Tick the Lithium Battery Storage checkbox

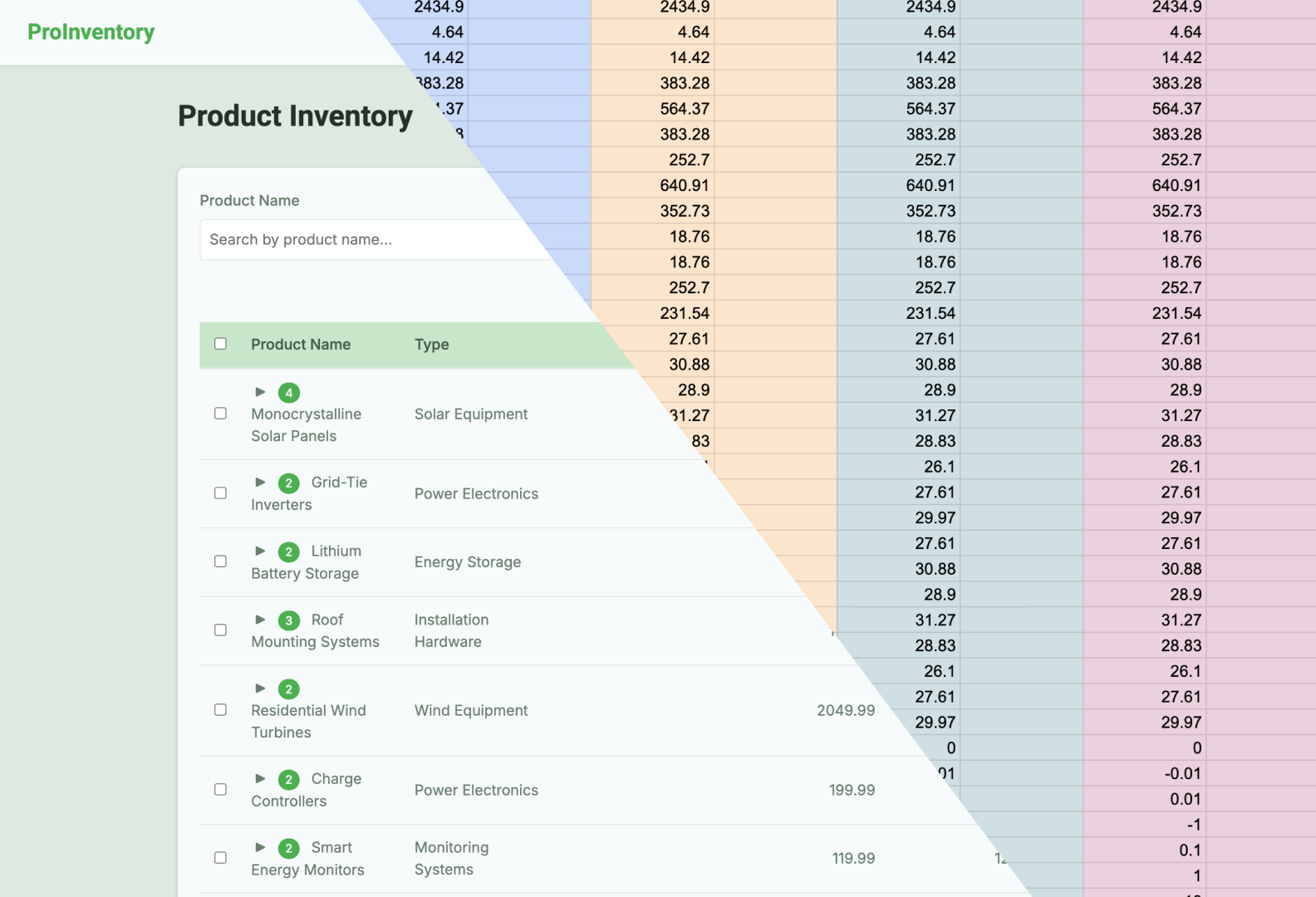(x=220, y=561)
